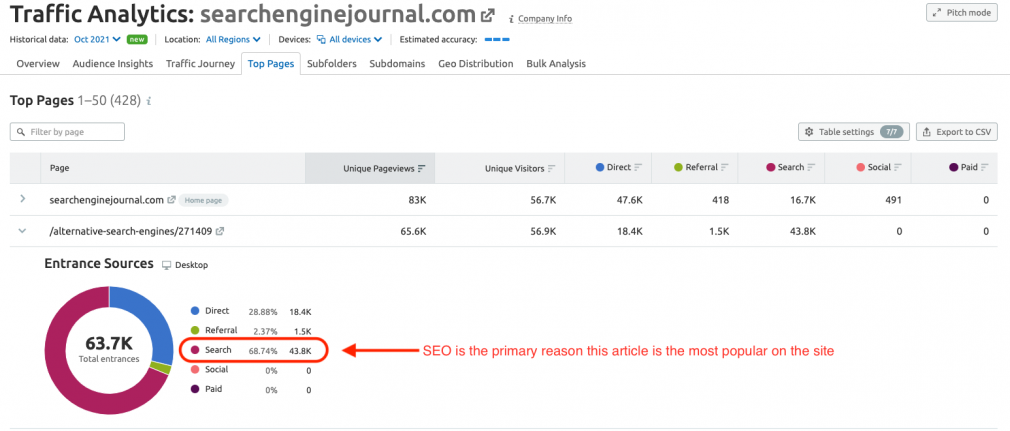Open searchenginejournal.com row external link icon
Image resolution: width=1010 pixels, height=431 pixels.
[171, 200]
